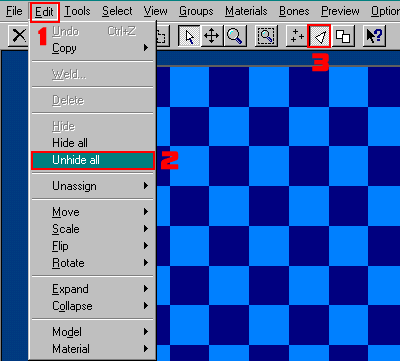Choose Unhide all from Edit menu
The width and height of the screenshot is (400, 361).
(x=92, y=160)
